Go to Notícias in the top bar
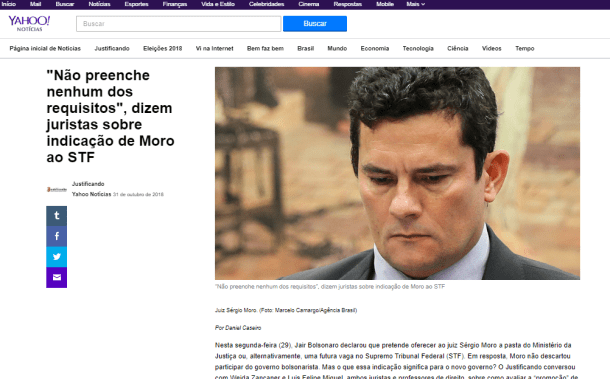The image size is (610, 379). (x=99, y=4)
